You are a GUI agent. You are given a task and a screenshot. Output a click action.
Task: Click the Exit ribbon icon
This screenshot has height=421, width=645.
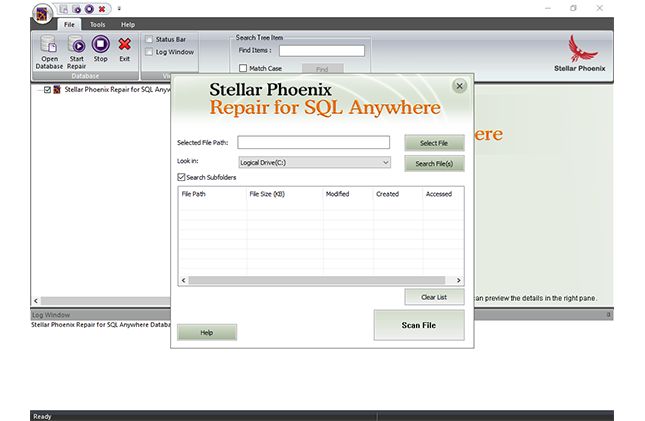pyautogui.click(x=124, y=49)
